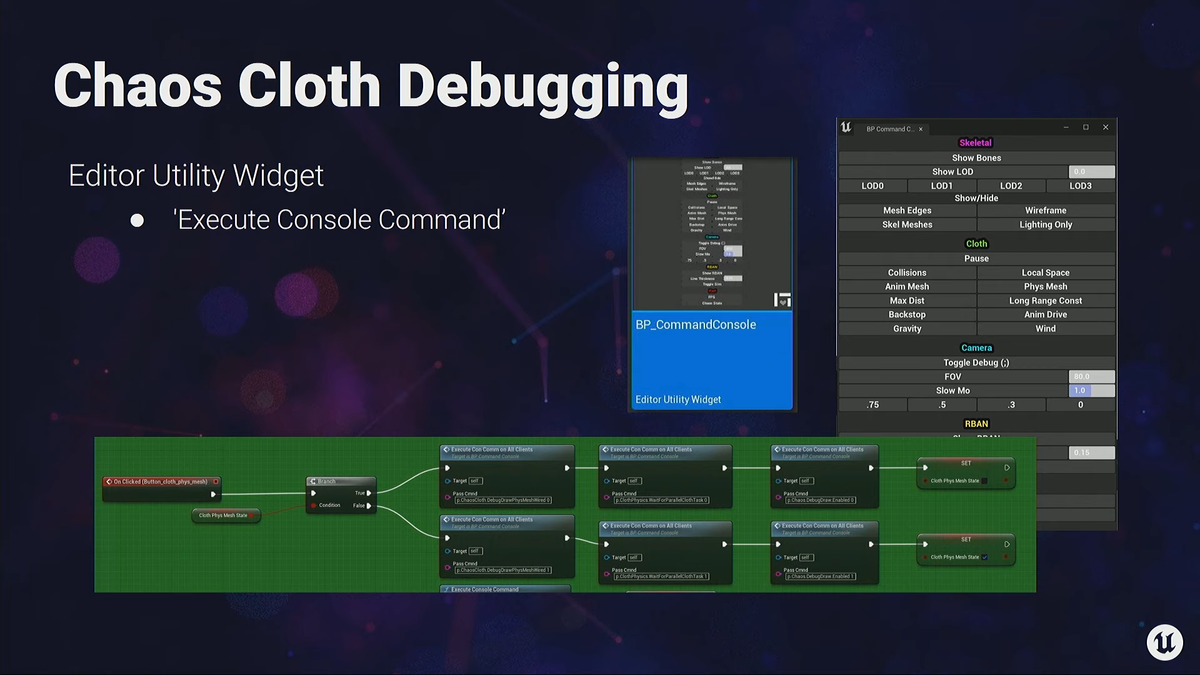
Task: Set slow motion to .75
Action: coord(873,404)
